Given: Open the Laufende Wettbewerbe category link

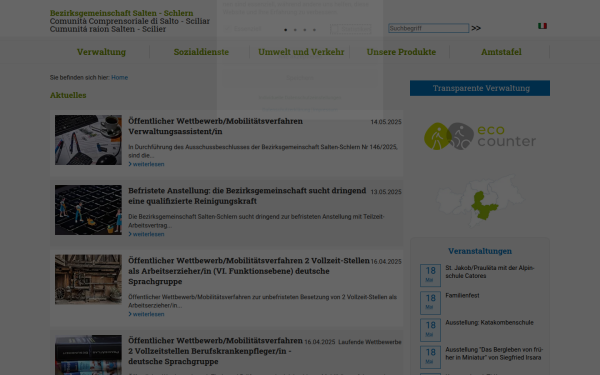Looking at the screenshot, I should pos(370,342).
